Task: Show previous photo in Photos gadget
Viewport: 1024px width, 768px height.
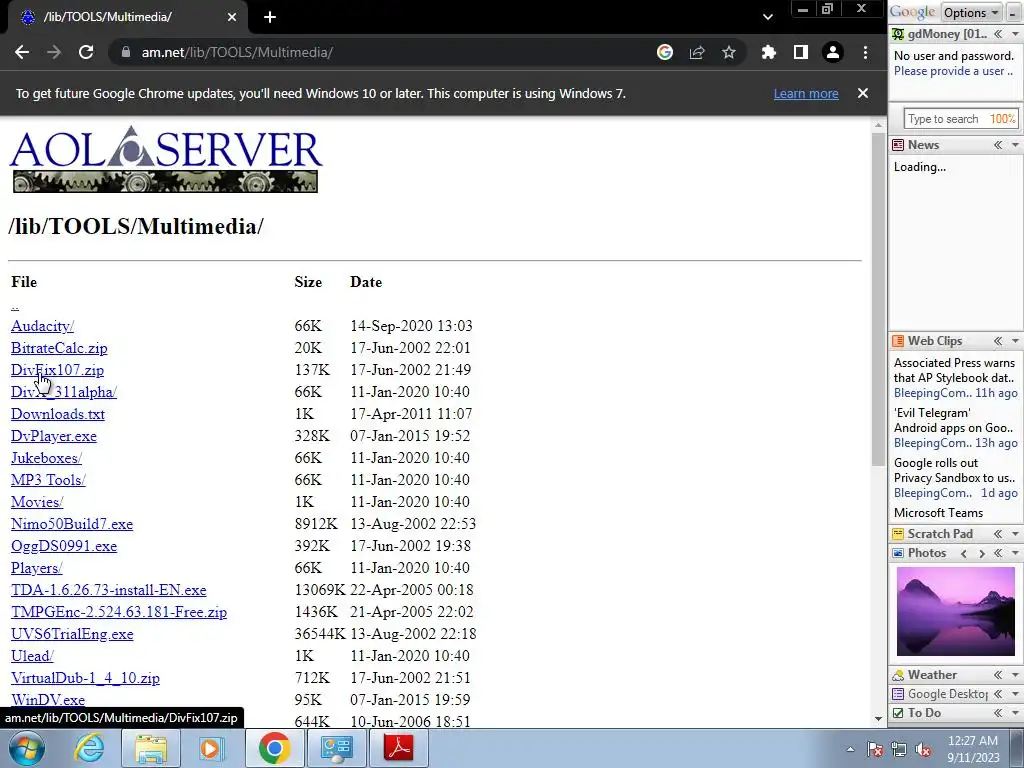Action: pos(964,553)
